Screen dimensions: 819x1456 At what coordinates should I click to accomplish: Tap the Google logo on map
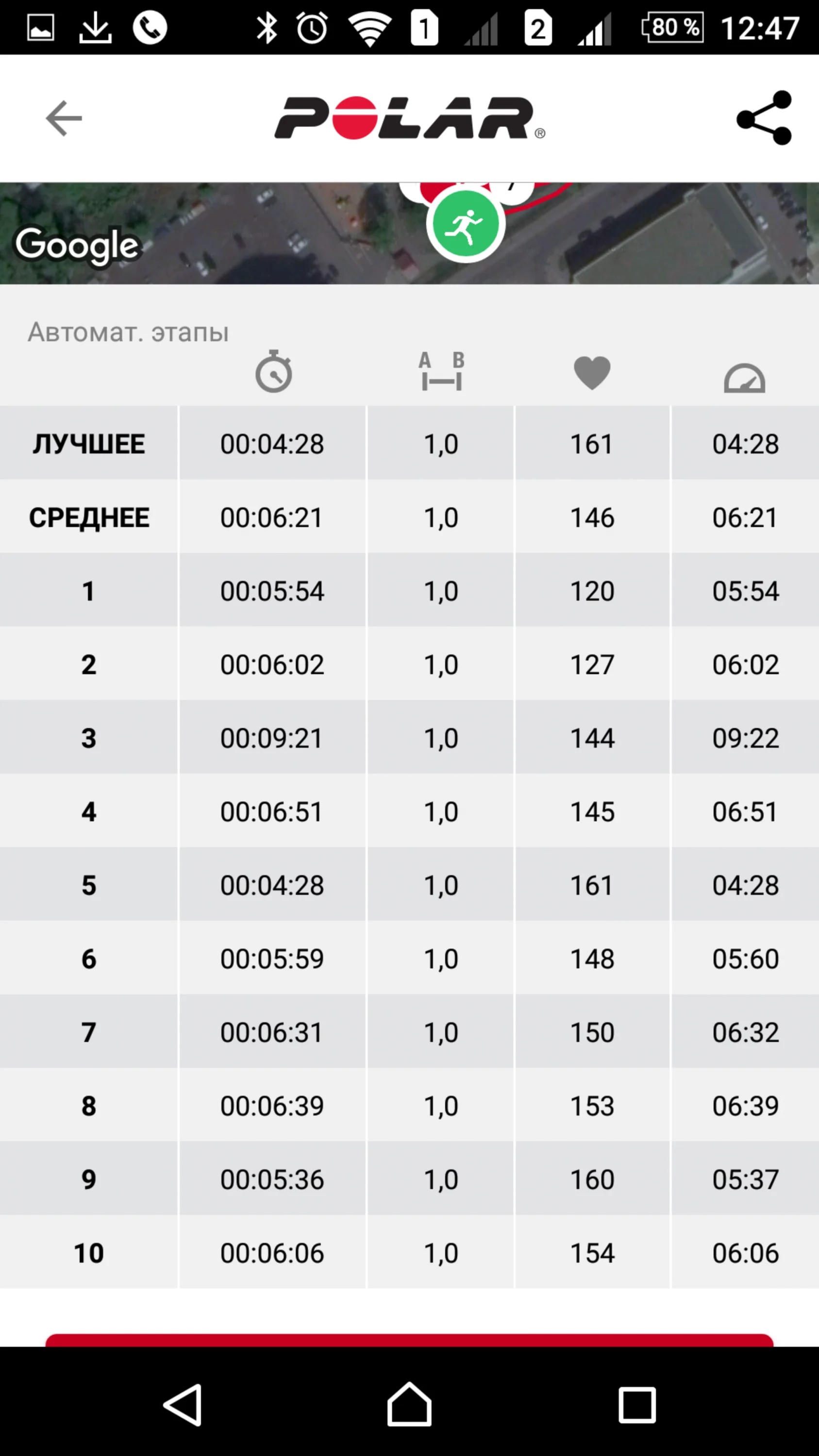tap(77, 245)
